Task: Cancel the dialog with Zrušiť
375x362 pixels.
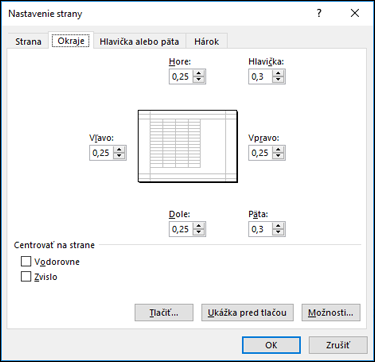Action: (338, 345)
